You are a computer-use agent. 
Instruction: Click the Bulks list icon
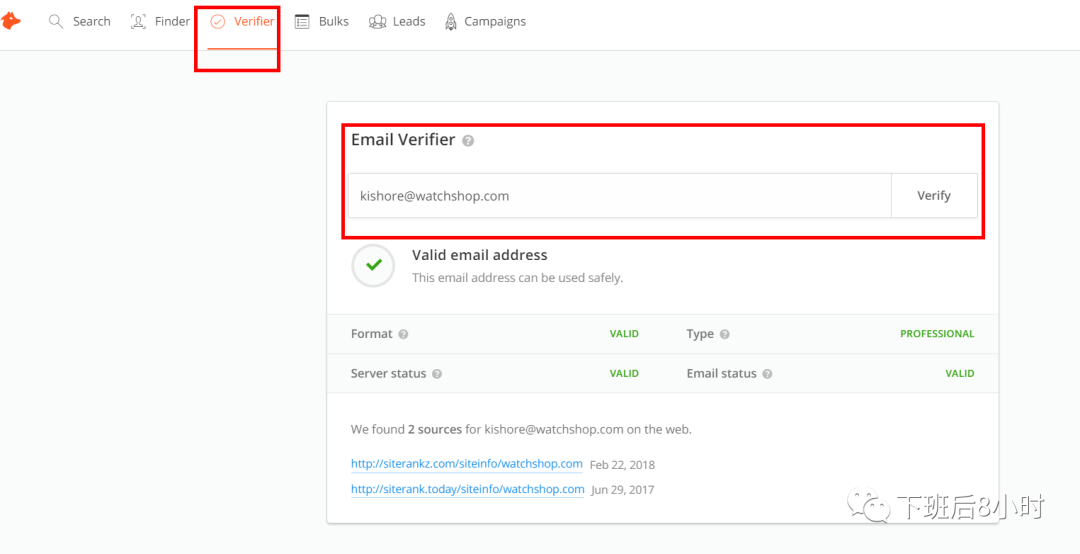click(x=302, y=21)
